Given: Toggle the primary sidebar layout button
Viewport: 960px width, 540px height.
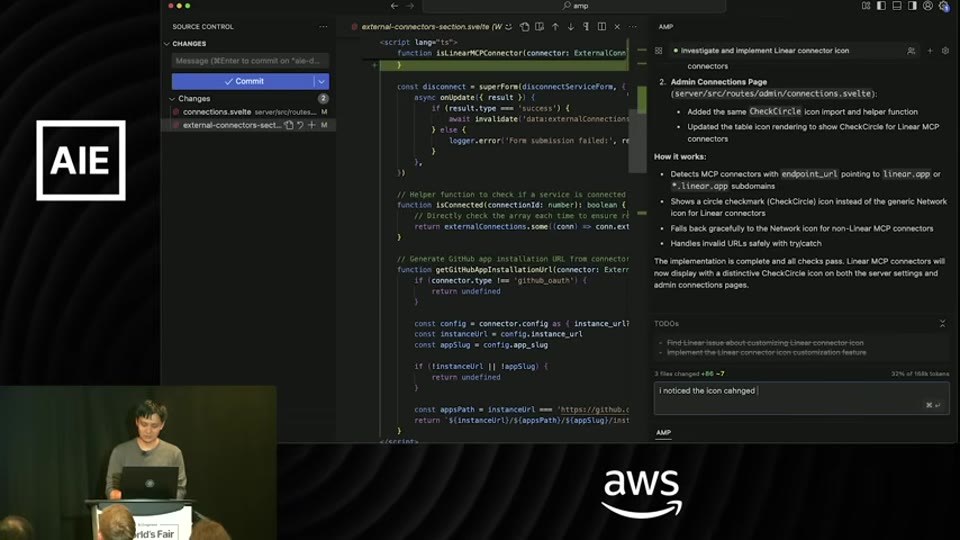Looking at the screenshot, I should 881,6.
